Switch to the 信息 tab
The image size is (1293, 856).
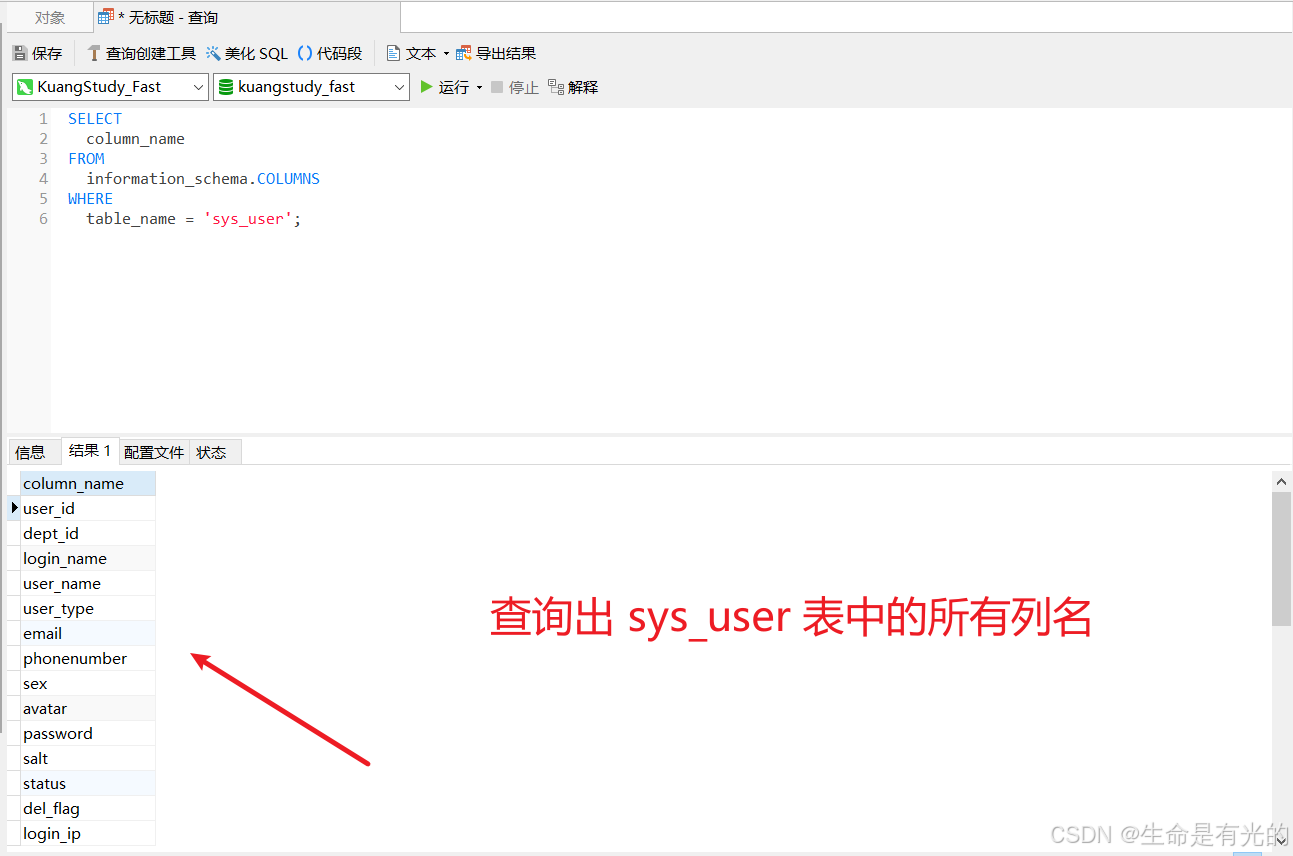point(32,451)
